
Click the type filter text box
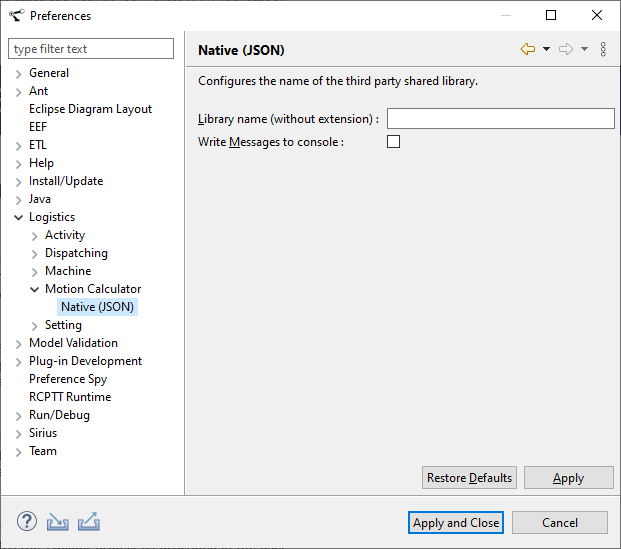[x=91, y=49]
